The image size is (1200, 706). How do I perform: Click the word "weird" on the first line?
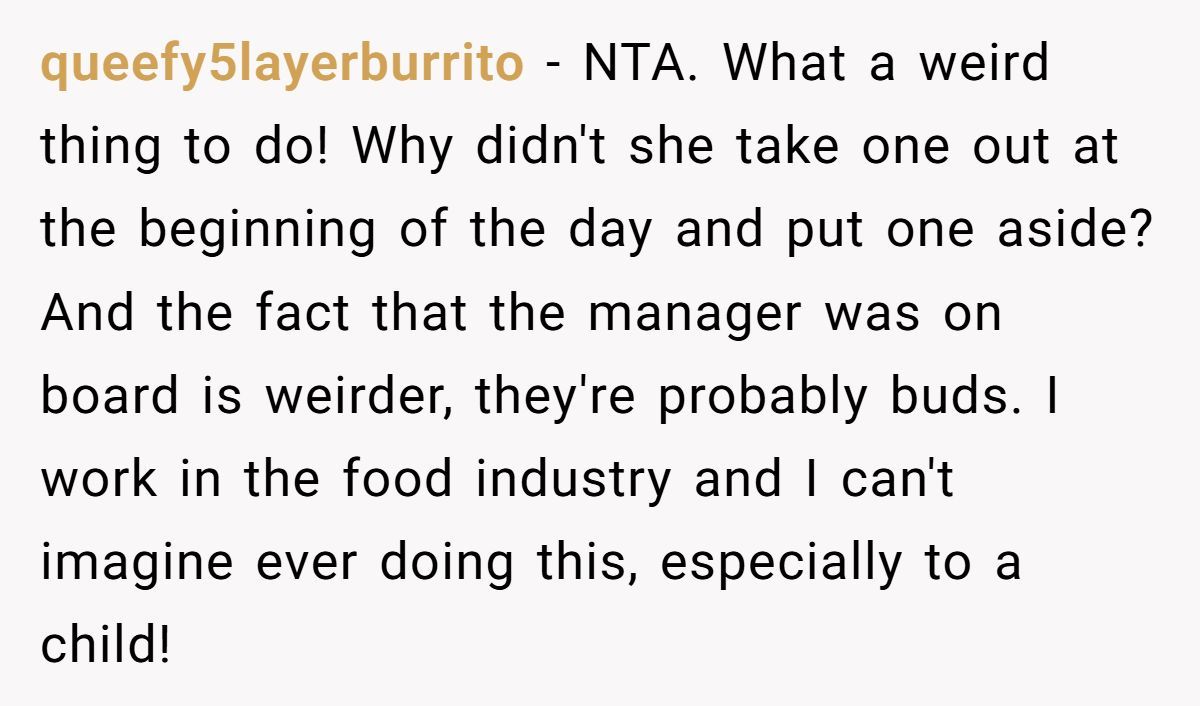tap(984, 65)
